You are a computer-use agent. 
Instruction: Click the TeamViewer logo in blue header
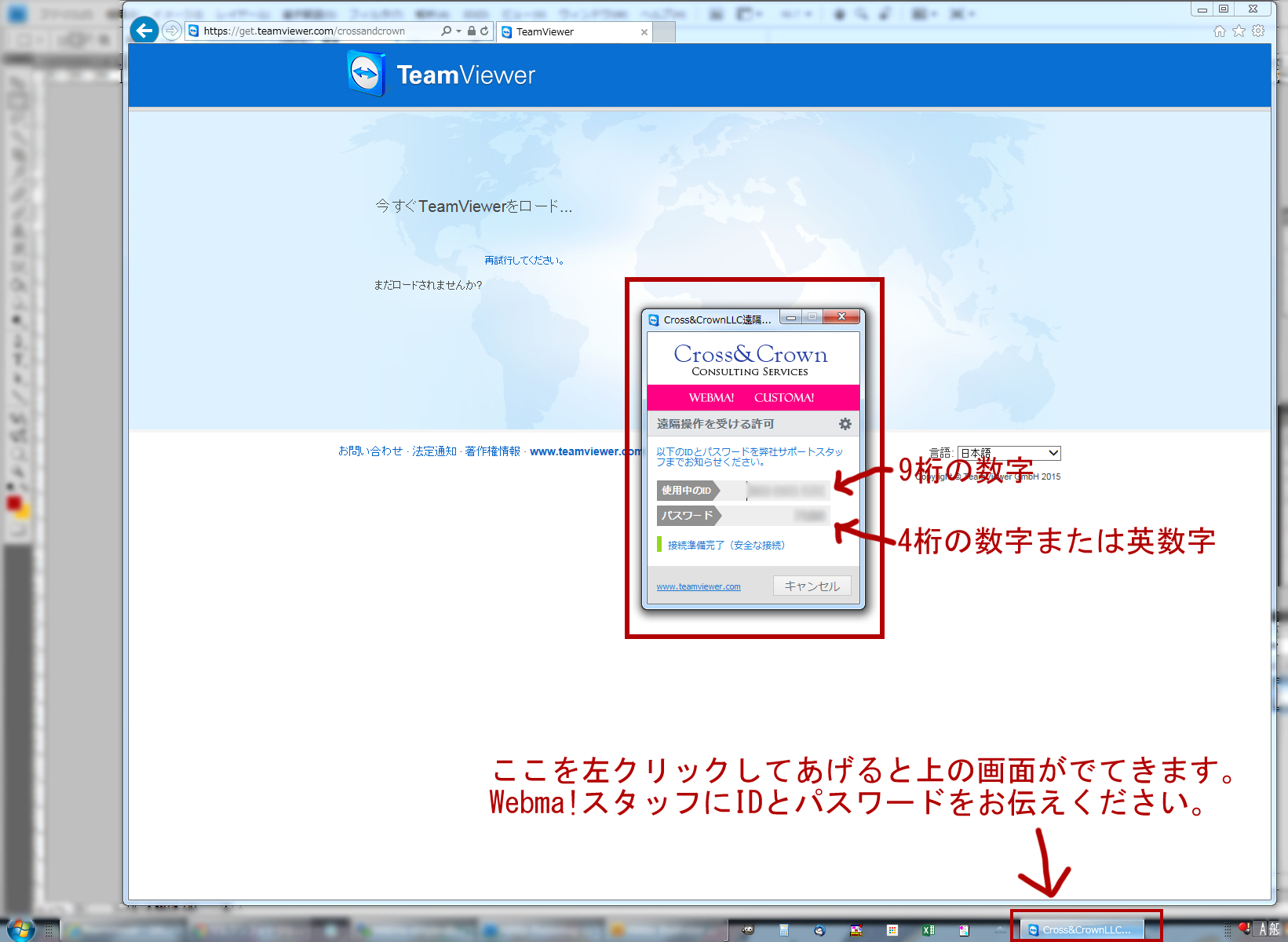click(x=441, y=75)
